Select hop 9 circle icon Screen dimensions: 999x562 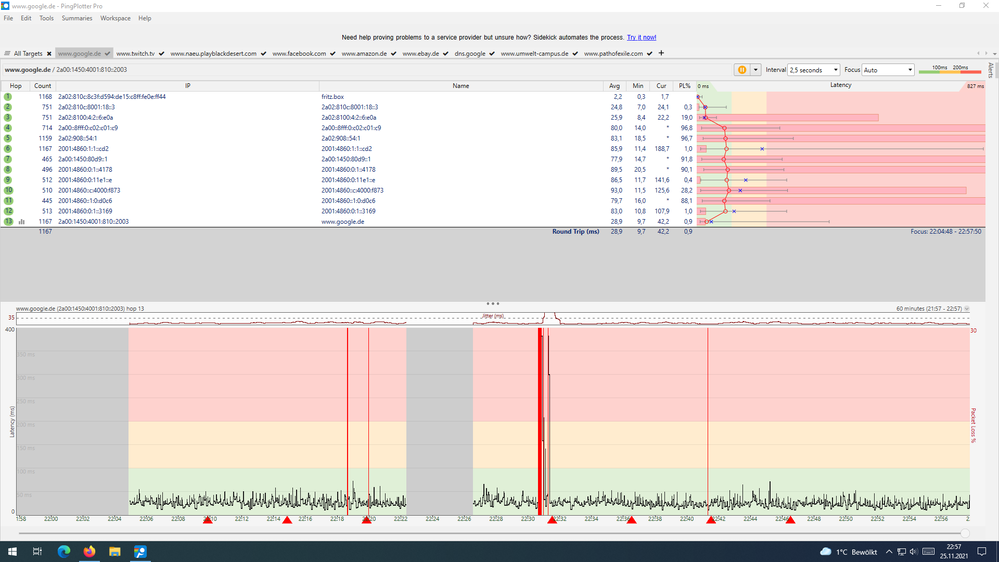(8, 180)
